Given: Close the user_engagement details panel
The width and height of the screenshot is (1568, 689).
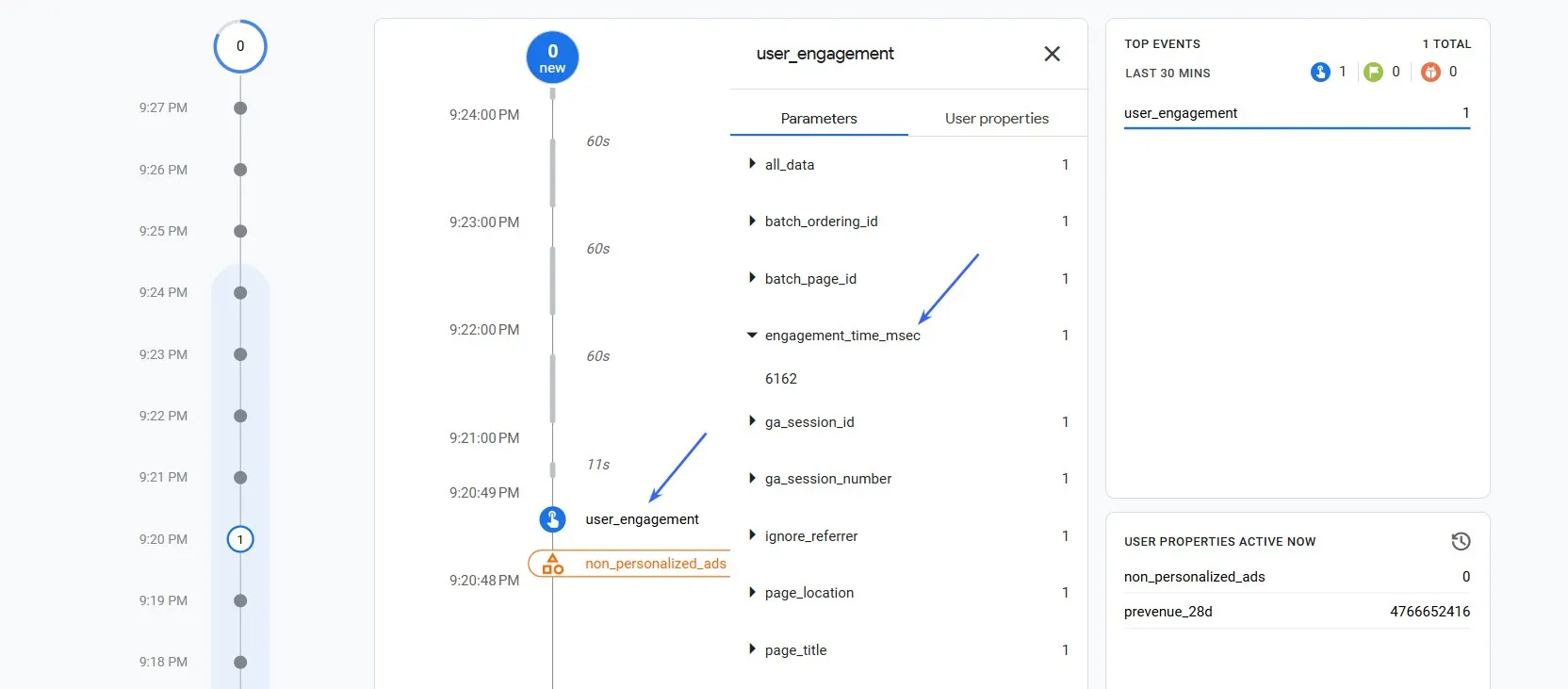Looking at the screenshot, I should coord(1053,54).
